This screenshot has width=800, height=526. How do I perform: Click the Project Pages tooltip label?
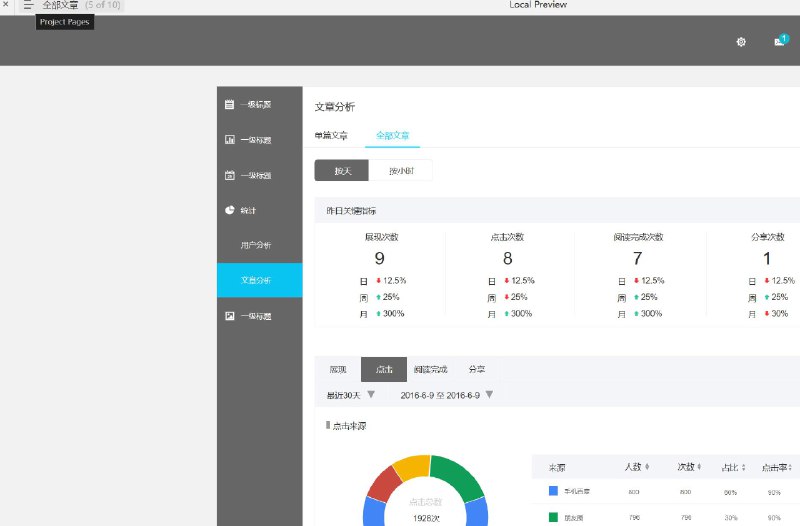pos(64,22)
